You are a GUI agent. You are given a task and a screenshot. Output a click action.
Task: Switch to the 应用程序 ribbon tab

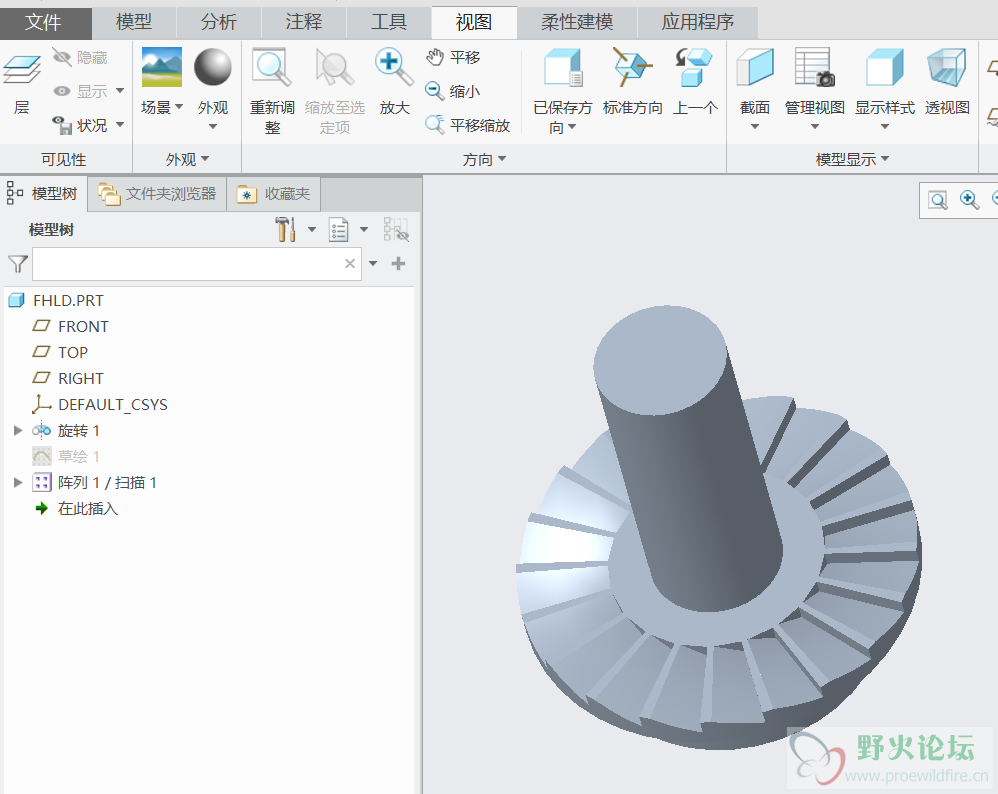click(698, 23)
